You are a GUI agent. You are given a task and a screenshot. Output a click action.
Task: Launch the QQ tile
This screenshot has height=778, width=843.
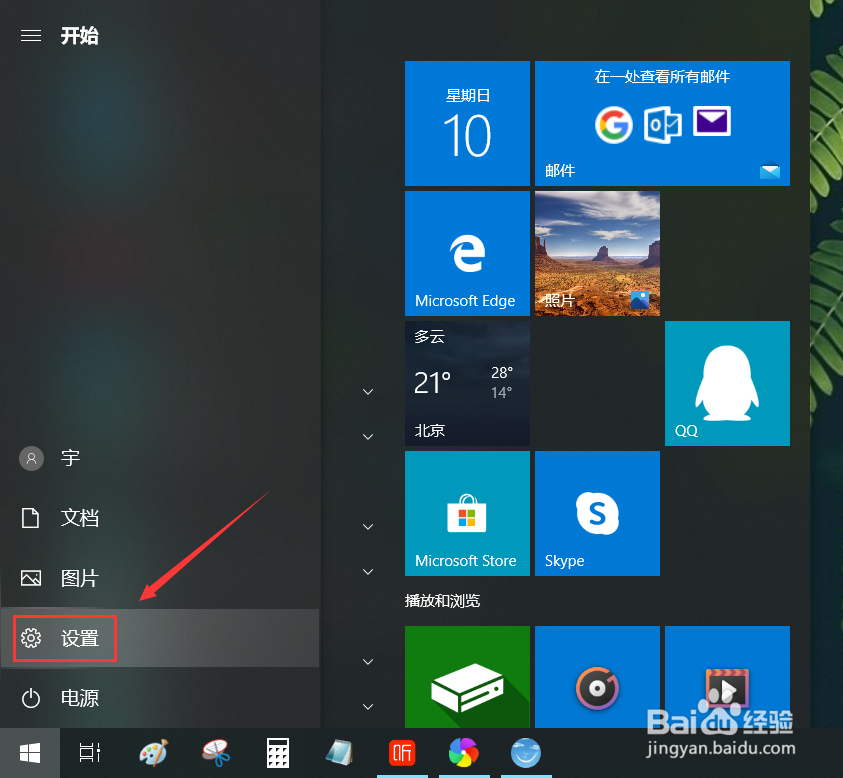click(x=727, y=383)
